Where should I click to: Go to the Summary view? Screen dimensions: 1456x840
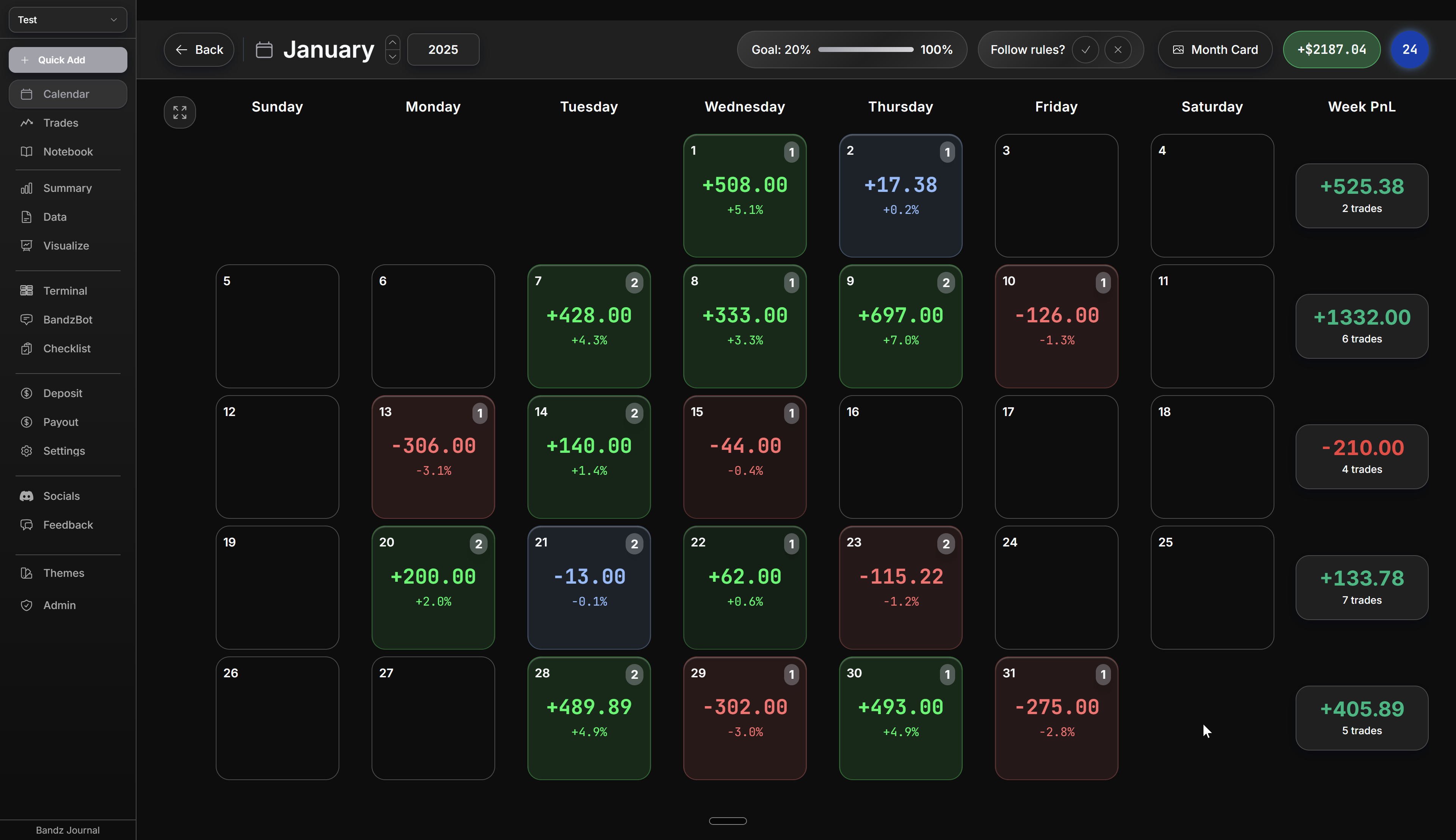[68, 188]
